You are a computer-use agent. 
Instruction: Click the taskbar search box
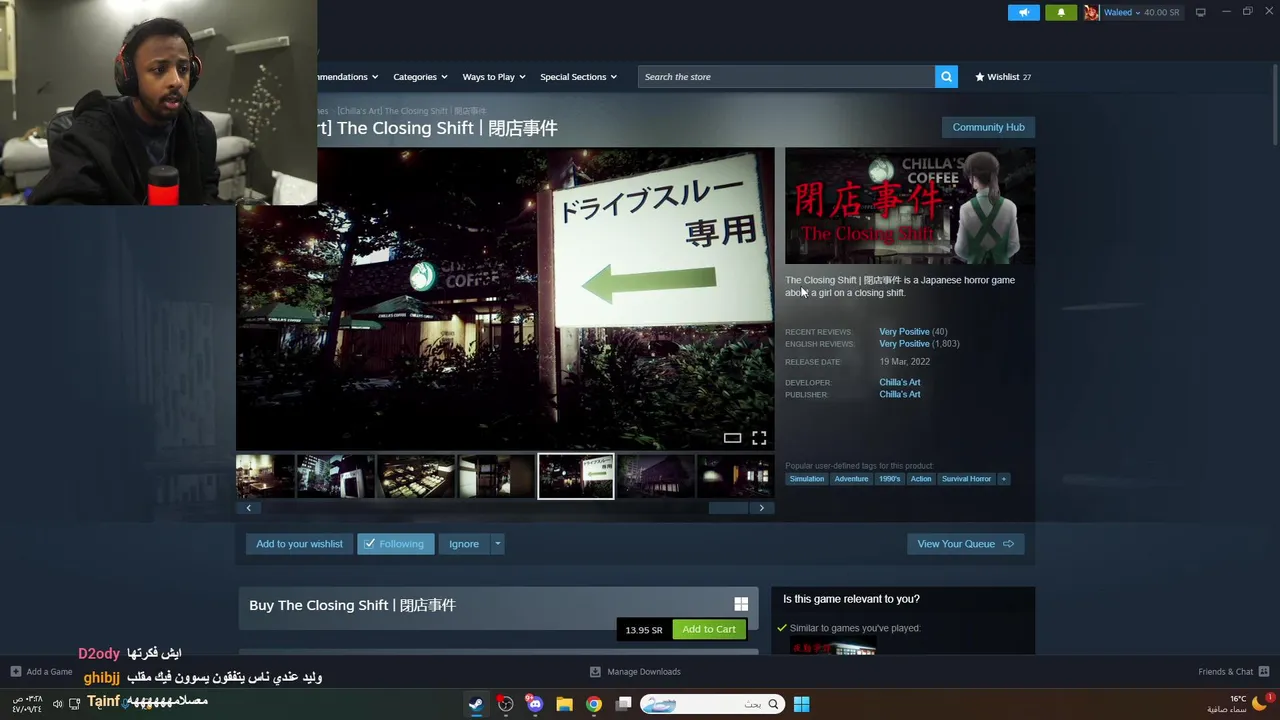711,704
